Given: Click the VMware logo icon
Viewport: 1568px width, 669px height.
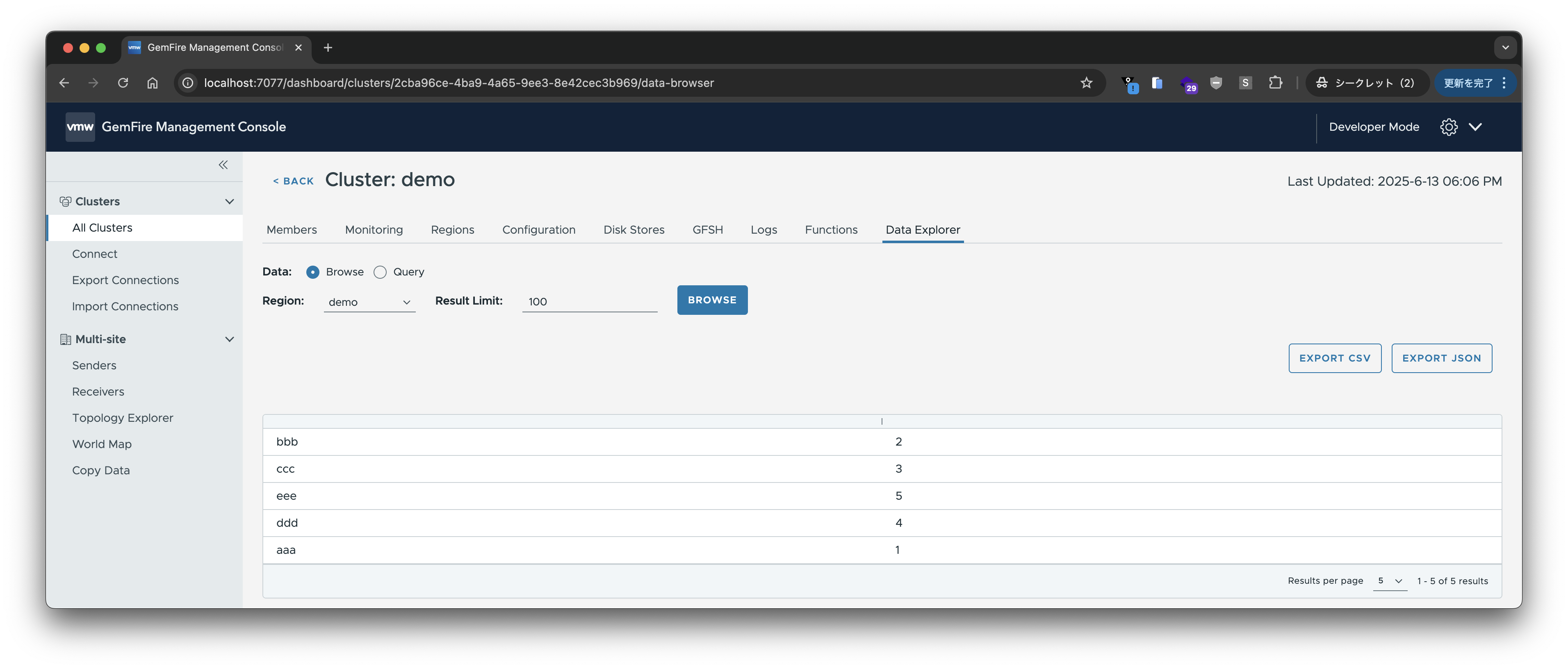Looking at the screenshot, I should (80, 127).
